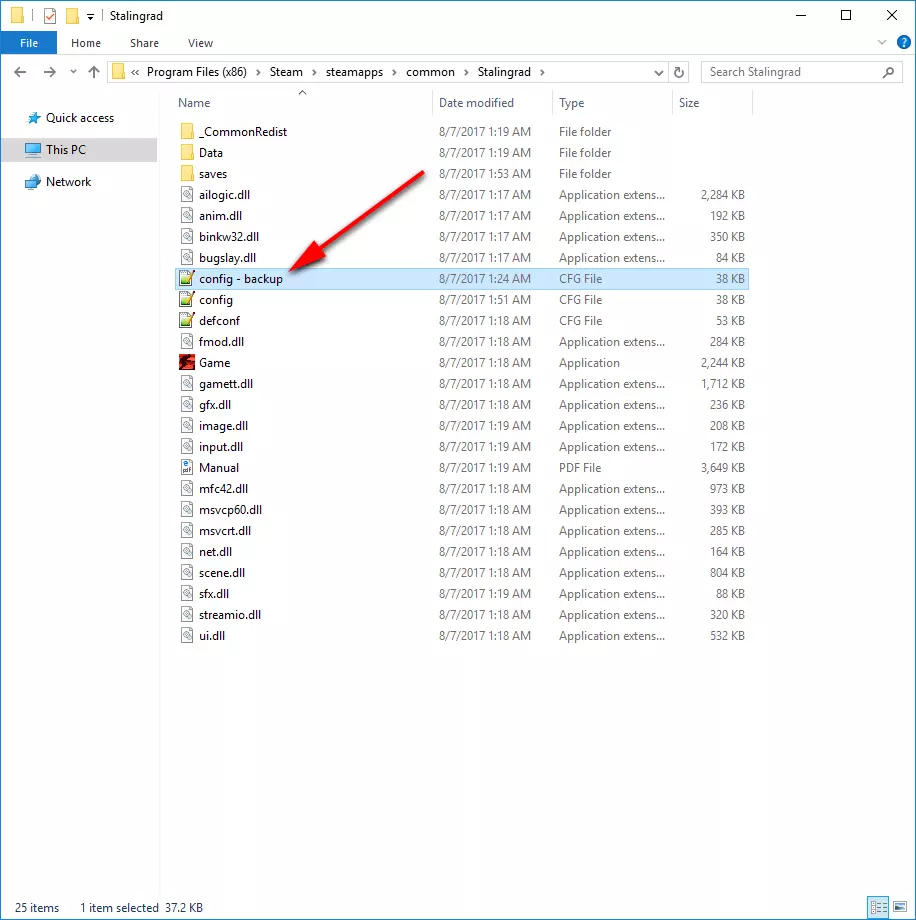Select the input.dll file name
This screenshot has width=916, height=920.
221,447
